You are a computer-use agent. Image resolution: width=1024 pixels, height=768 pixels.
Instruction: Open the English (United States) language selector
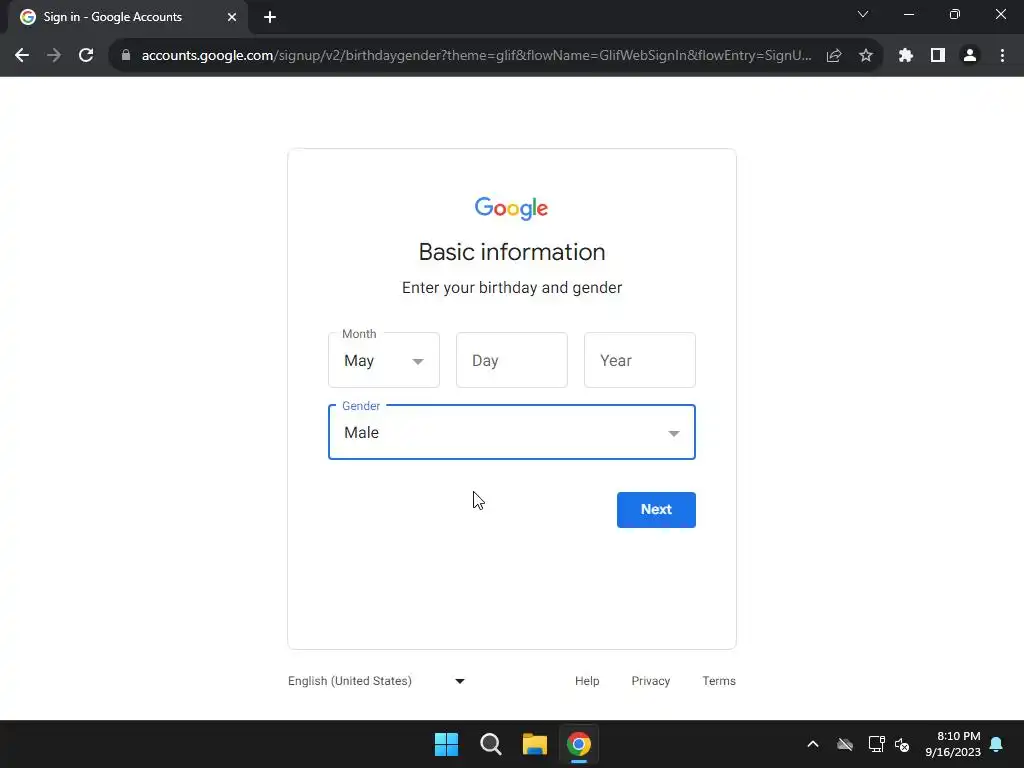(x=377, y=681)
